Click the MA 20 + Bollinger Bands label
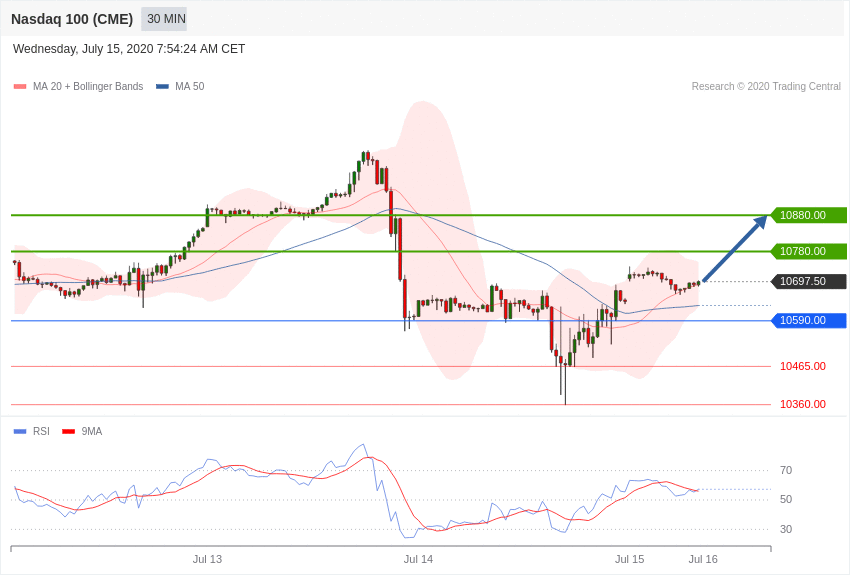The width and height of the screenshot is (850, 576). [x=88, y=86]
